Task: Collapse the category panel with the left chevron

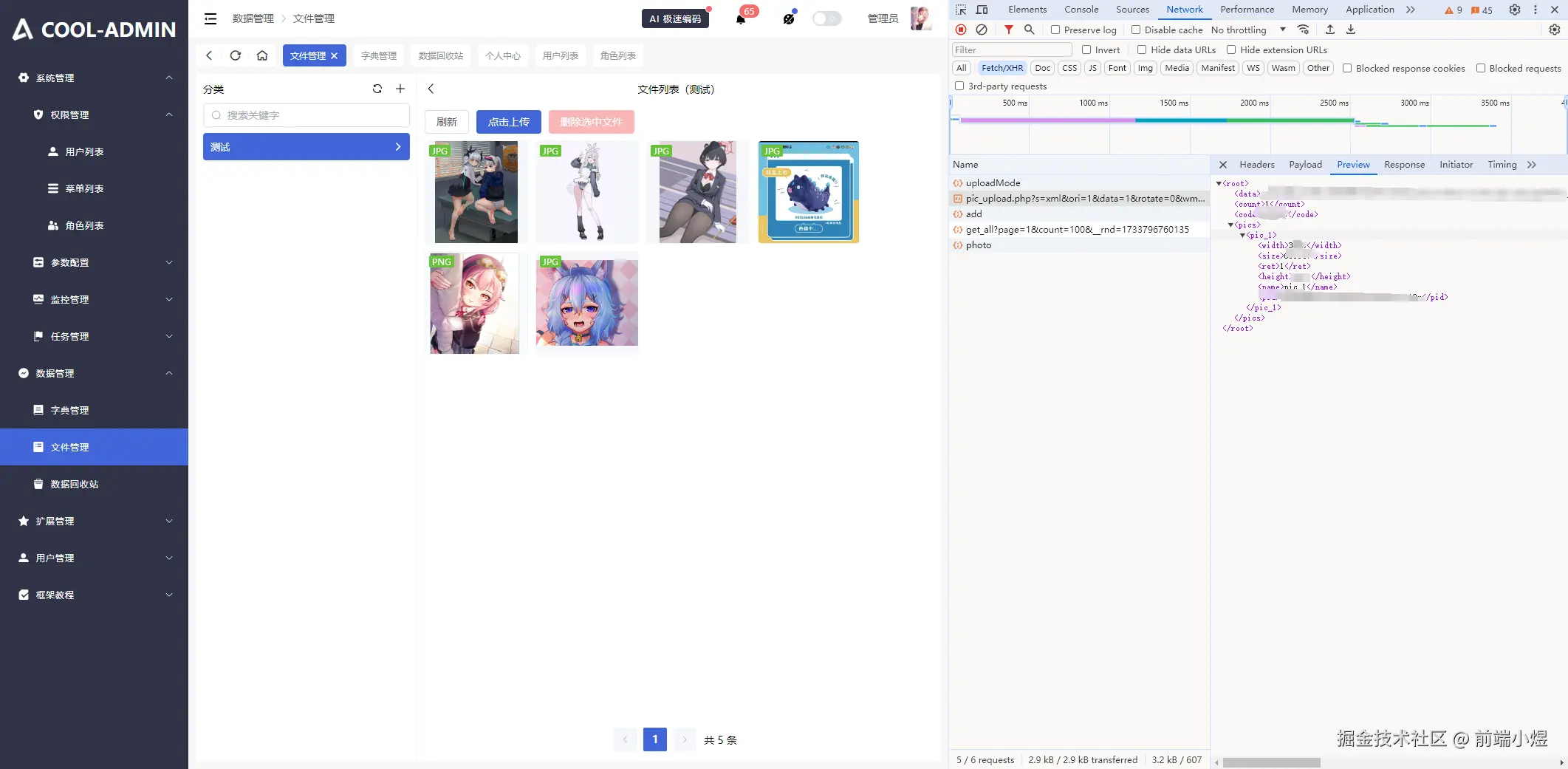Action: point(431,89)
